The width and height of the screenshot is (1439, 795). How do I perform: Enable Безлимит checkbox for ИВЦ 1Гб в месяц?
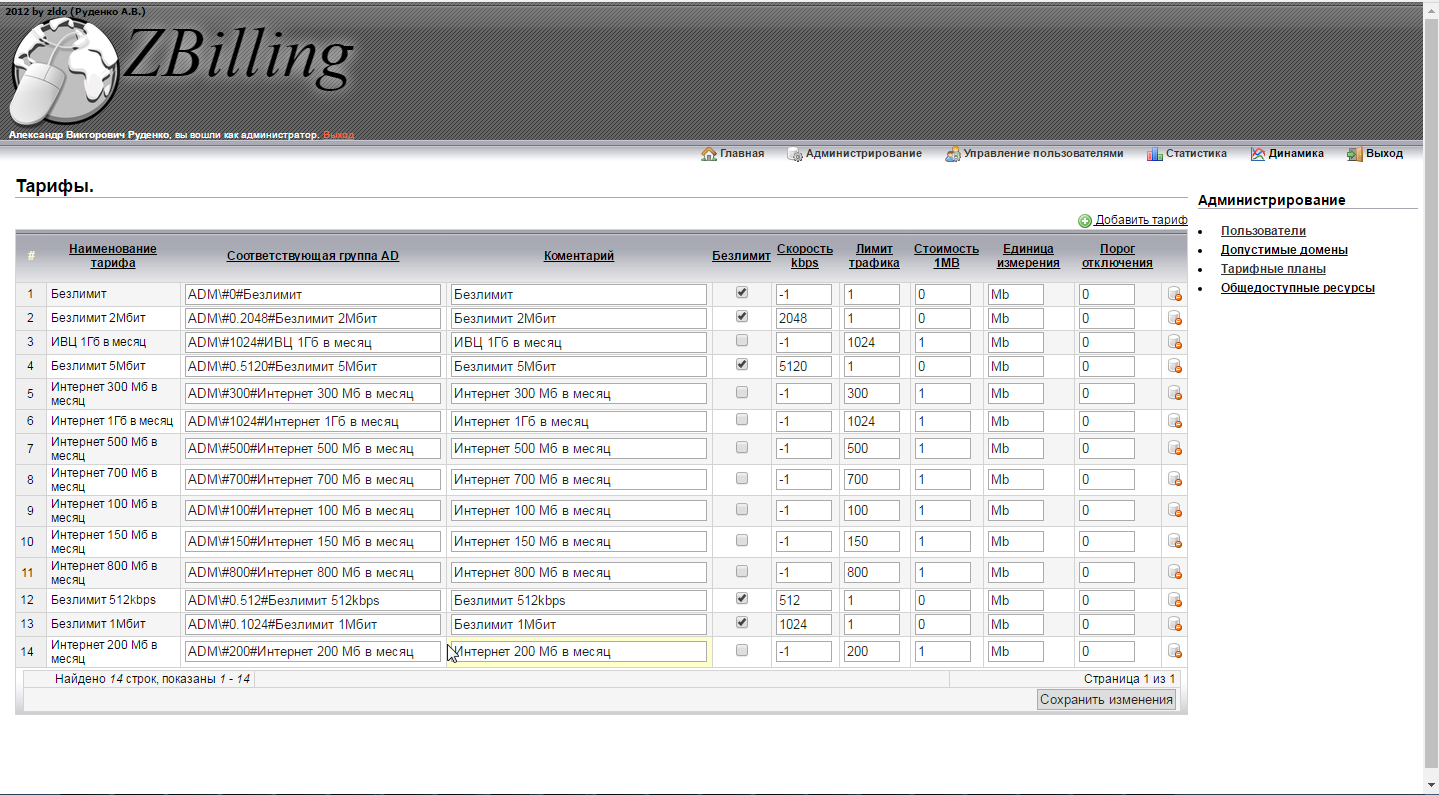pos(741,341)
